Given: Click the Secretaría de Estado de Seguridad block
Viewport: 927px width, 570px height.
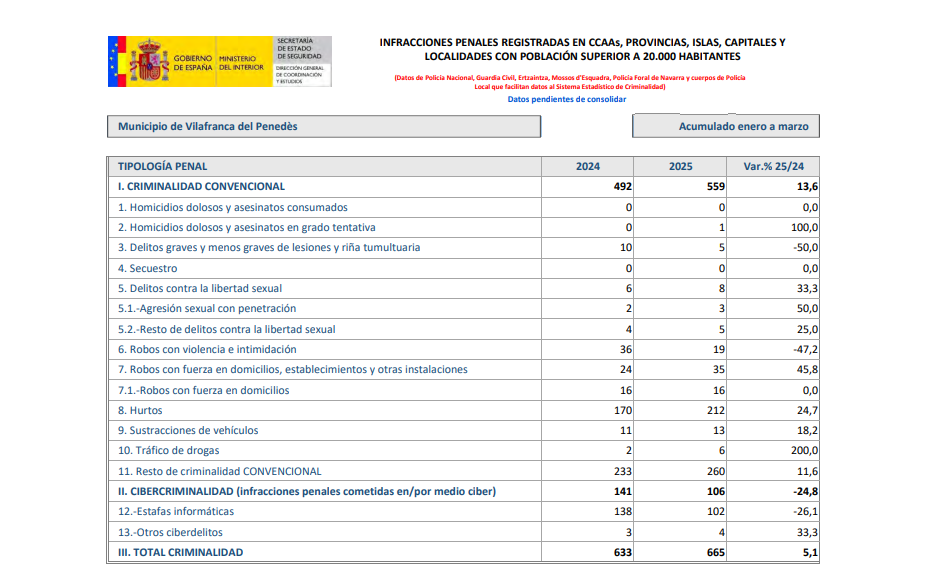Looking at the screenshot, I should click(301, 62).
